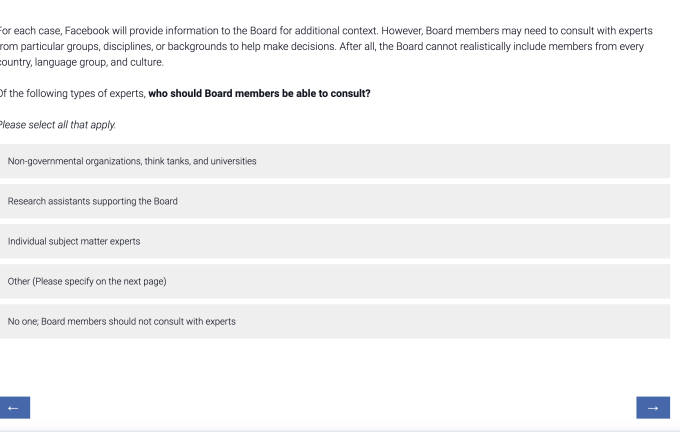Click the bold question about consulting experts
The width and height of the screenshot is (680, 432).
[259, 94]
